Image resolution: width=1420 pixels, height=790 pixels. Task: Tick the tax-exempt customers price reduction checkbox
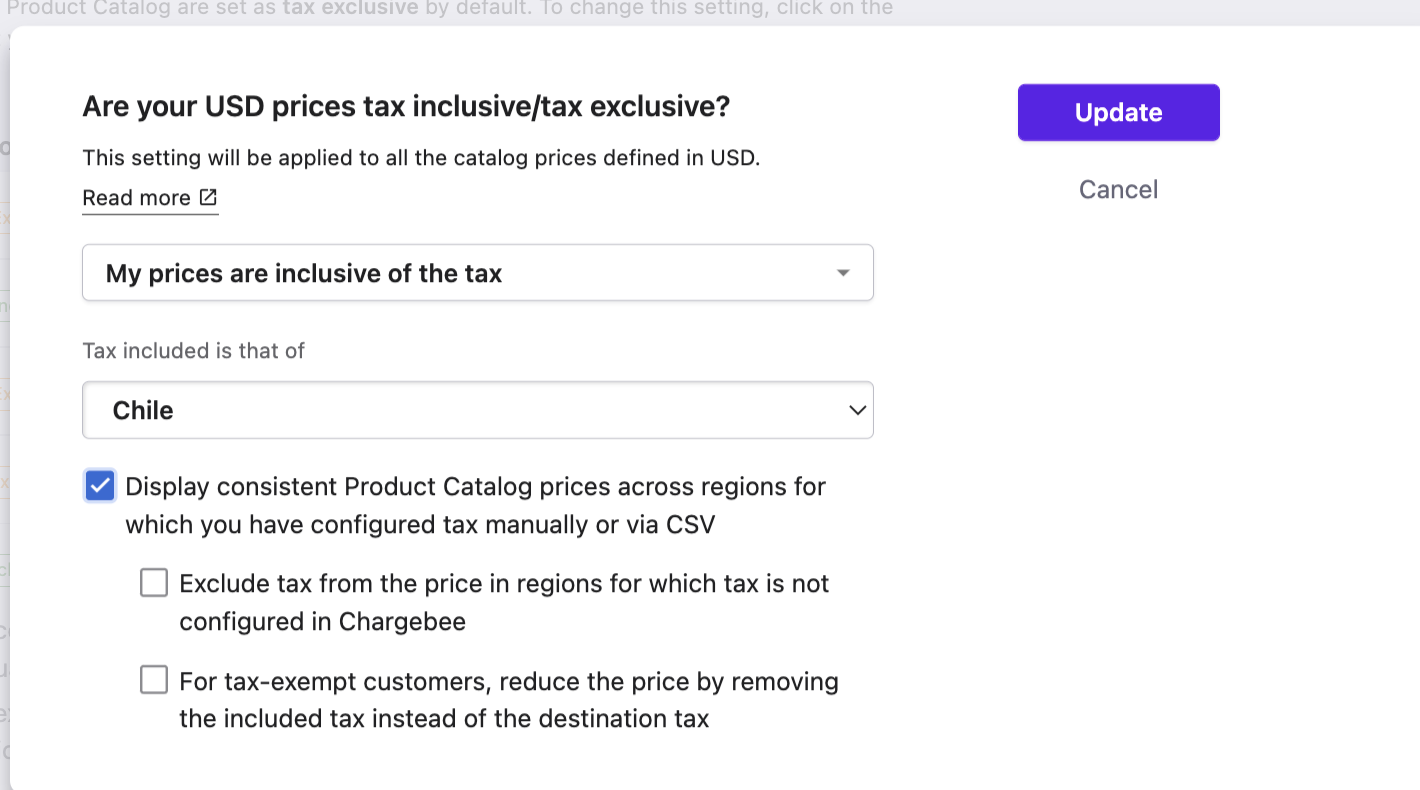(154, 681)
